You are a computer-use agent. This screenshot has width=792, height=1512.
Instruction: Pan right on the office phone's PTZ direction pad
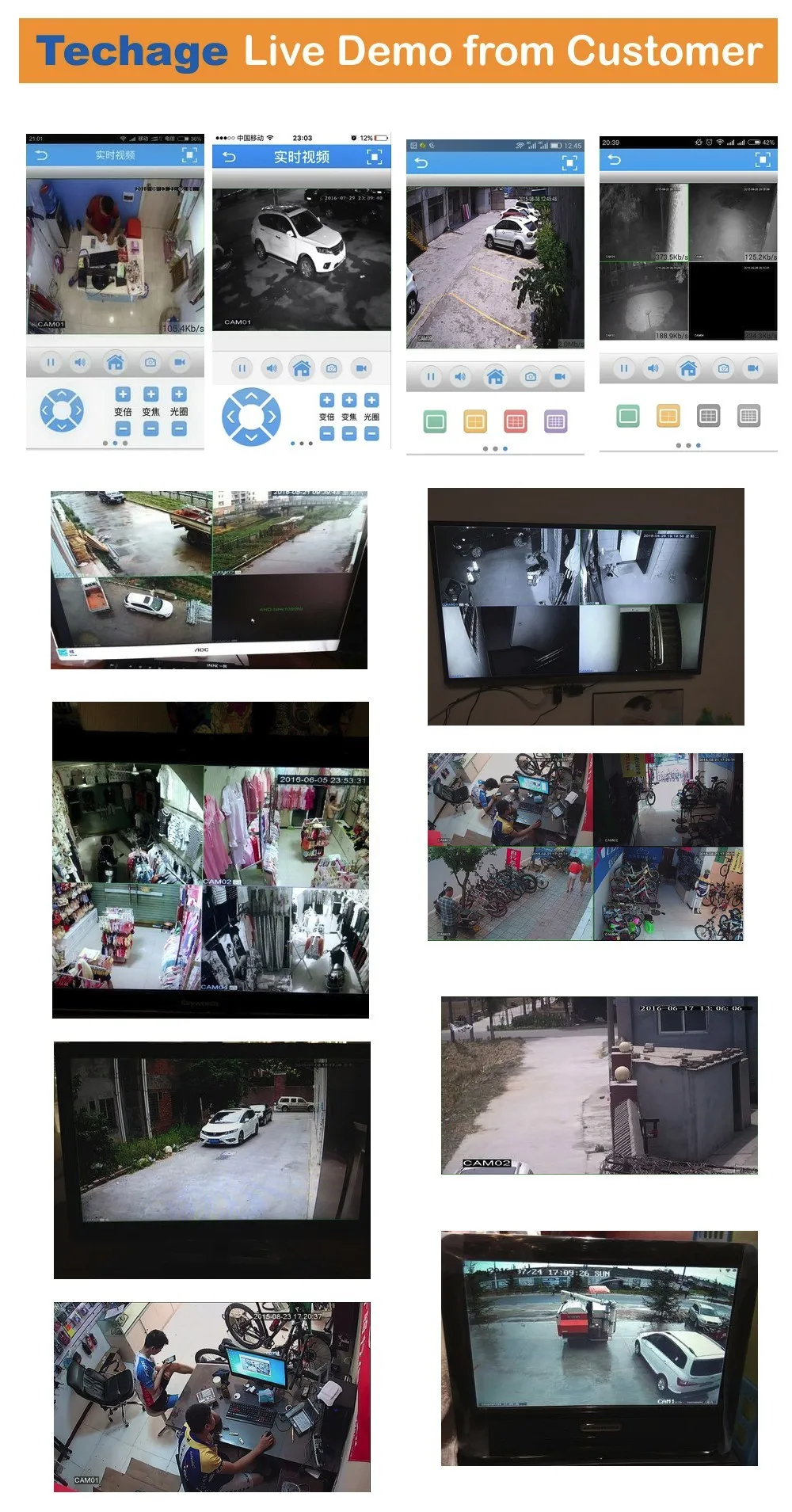click(x=78, y=410)
